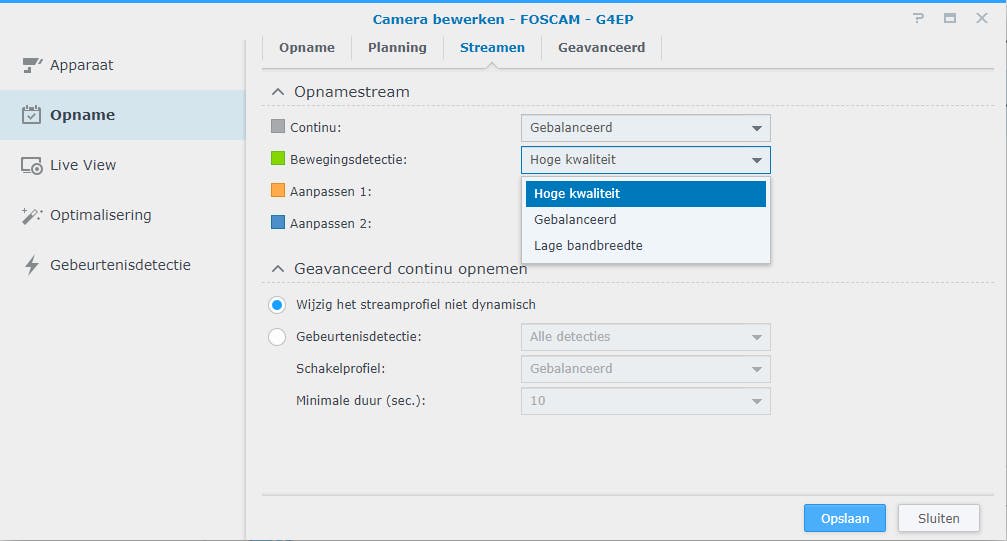Image resolution: width=1007 pixels, height=541 pixels.
Task: Select 'Wijzig het streamprofiel niet dynamisch' radio button
Action: tap(277, 304)
